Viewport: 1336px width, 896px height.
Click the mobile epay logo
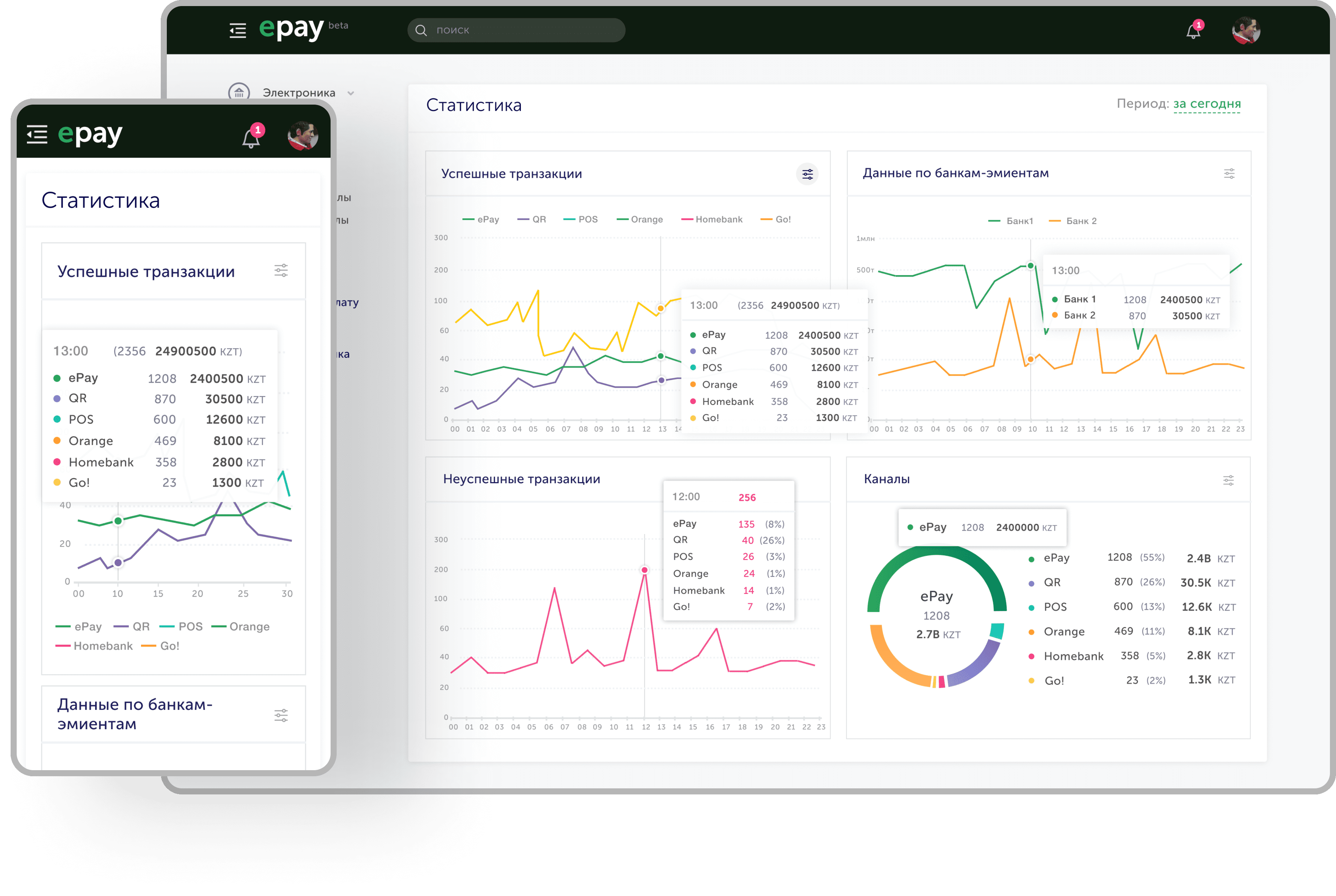coord(90,135)
